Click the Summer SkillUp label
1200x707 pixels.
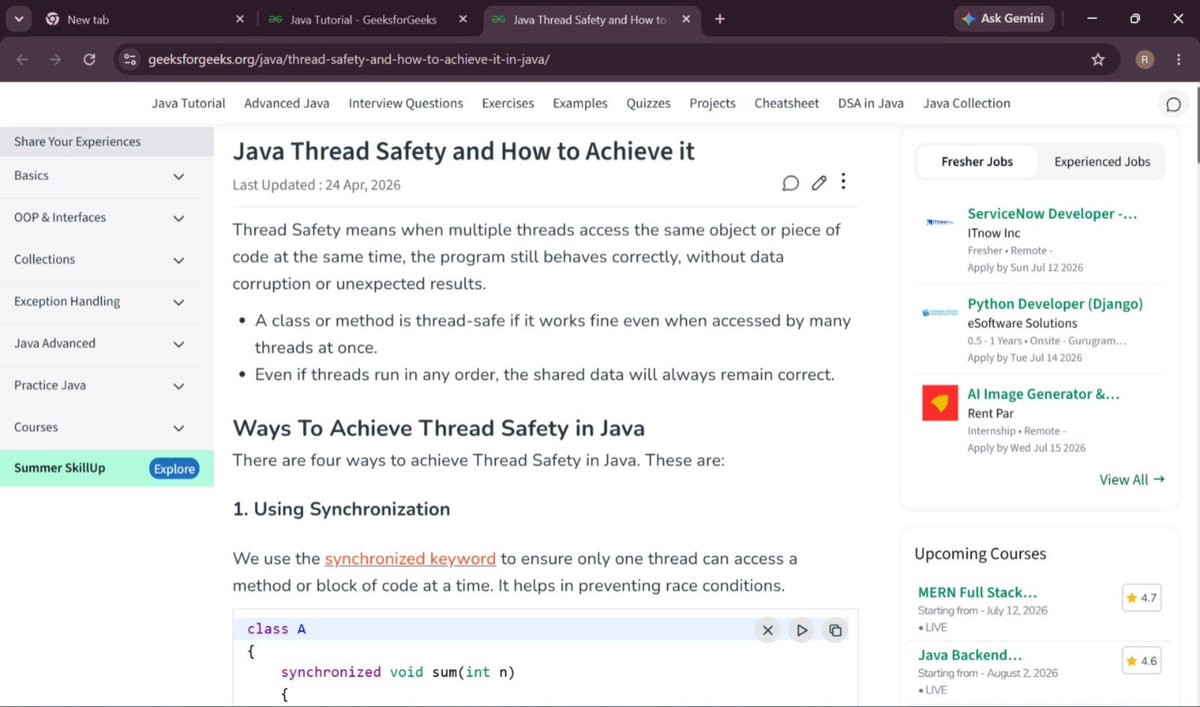(x=59, y=469)
